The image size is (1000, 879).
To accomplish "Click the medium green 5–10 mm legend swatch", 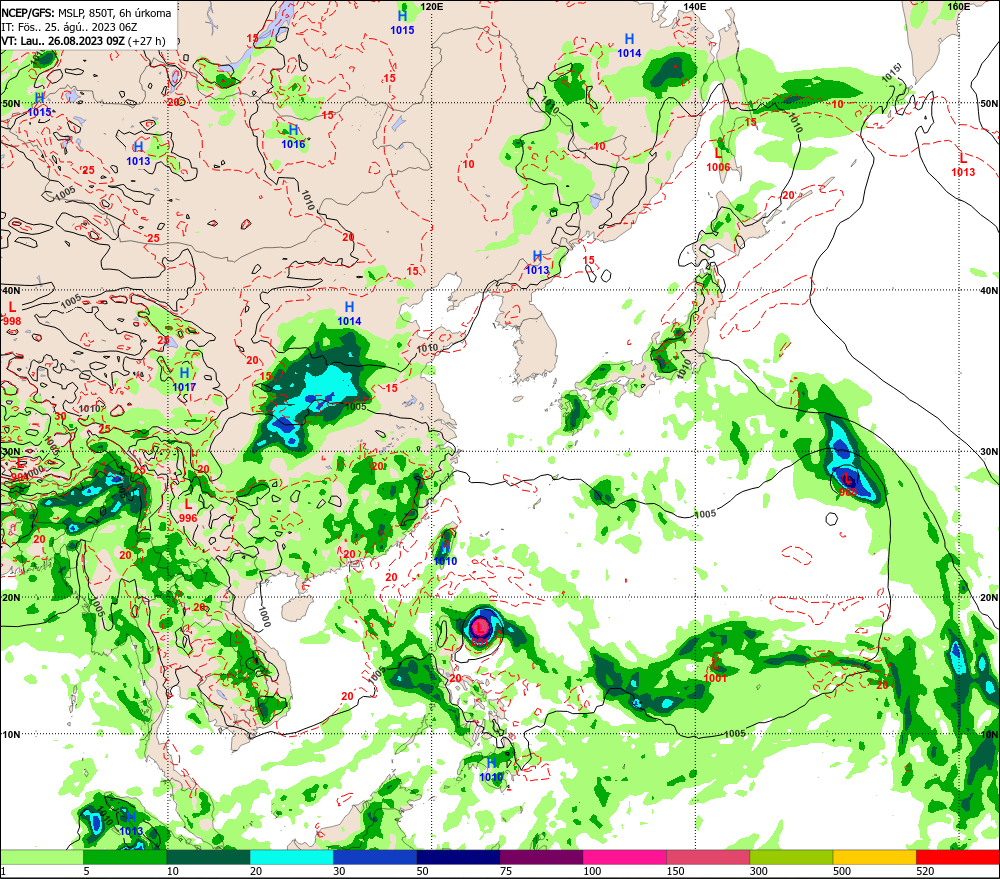I will [x=125, y=857].
